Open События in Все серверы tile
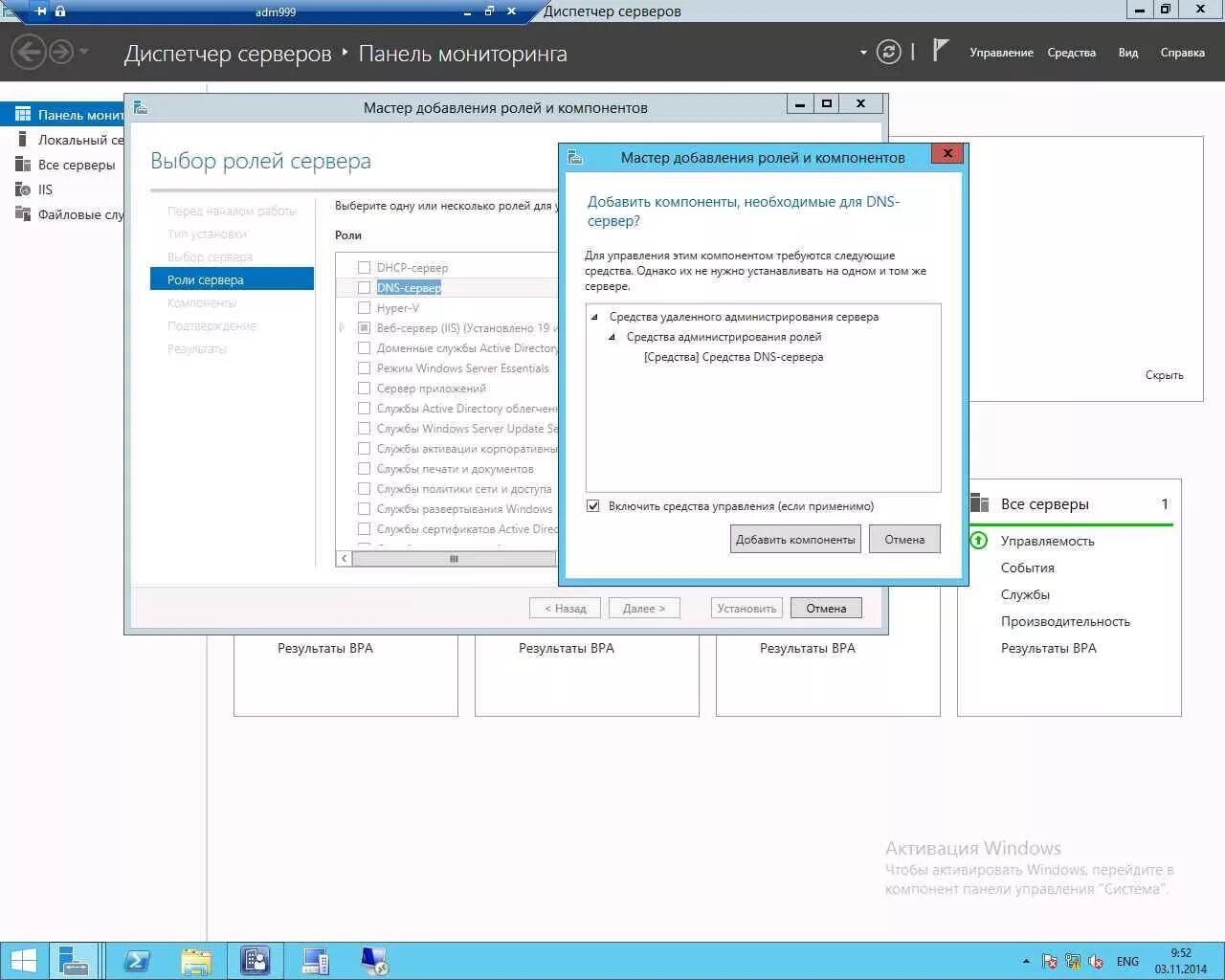The height and width of the screenshot is (980, 1225). pyautogui.click(x=1027, y=568)
